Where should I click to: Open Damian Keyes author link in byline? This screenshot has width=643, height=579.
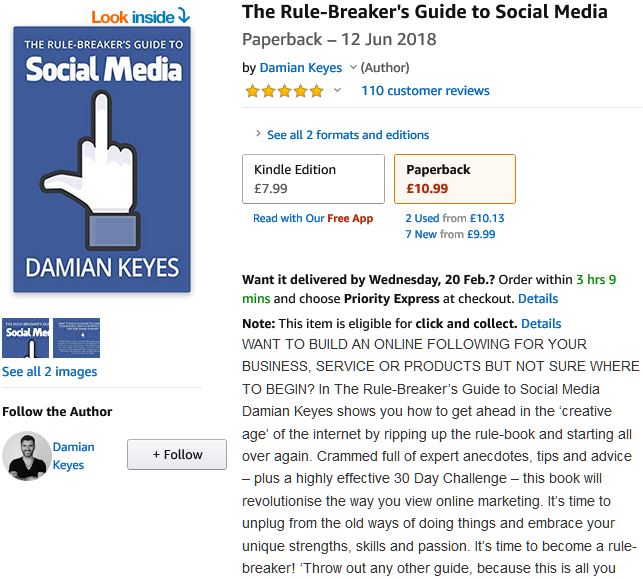(301, 68)
